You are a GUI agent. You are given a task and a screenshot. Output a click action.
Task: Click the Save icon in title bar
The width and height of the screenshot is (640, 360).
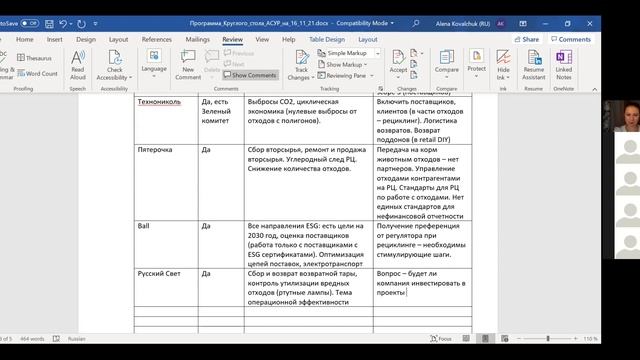pos(49,24)
